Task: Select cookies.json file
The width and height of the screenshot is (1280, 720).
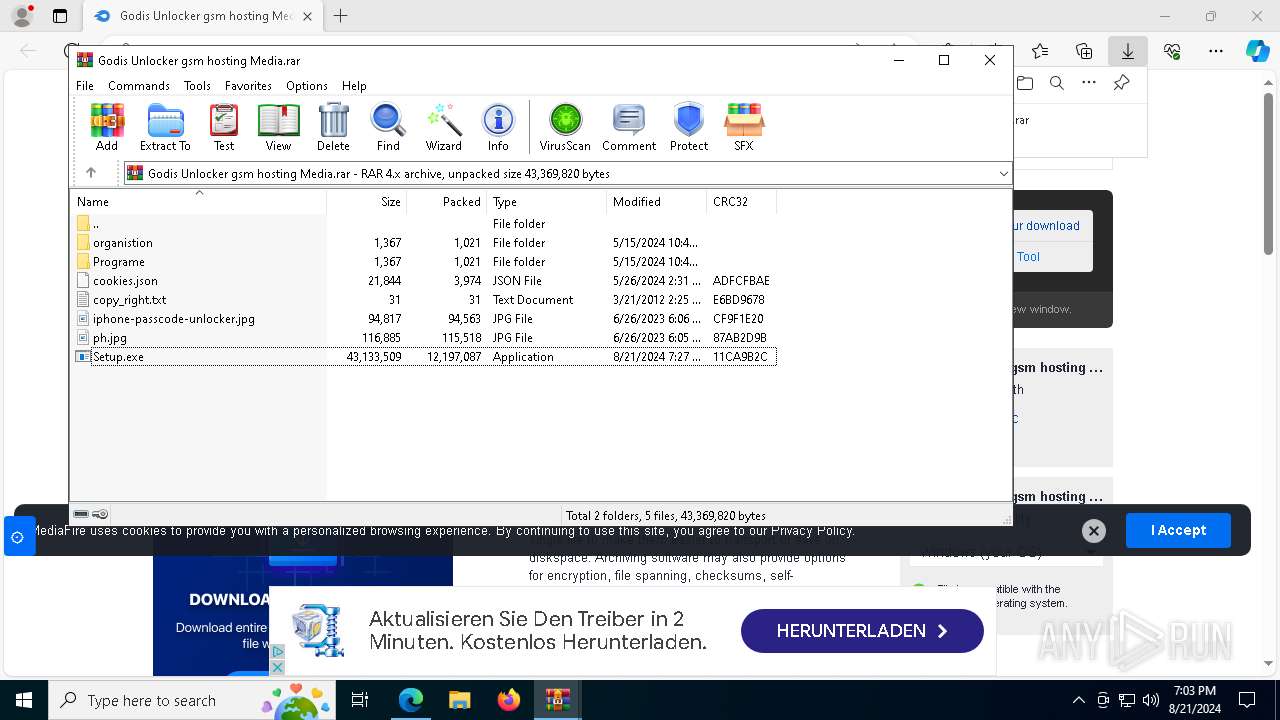Action: [425, 281]
